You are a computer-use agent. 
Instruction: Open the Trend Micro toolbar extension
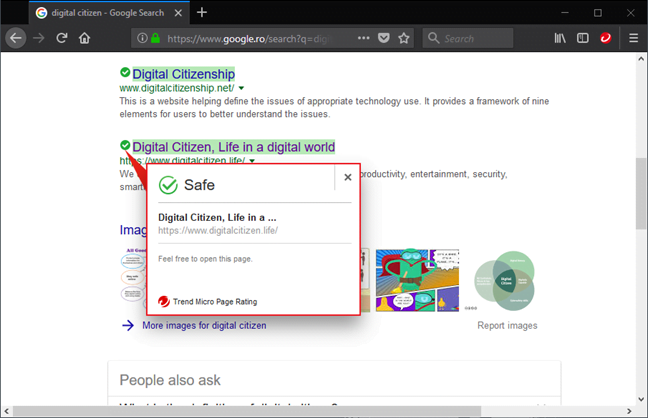pos(605,38)
